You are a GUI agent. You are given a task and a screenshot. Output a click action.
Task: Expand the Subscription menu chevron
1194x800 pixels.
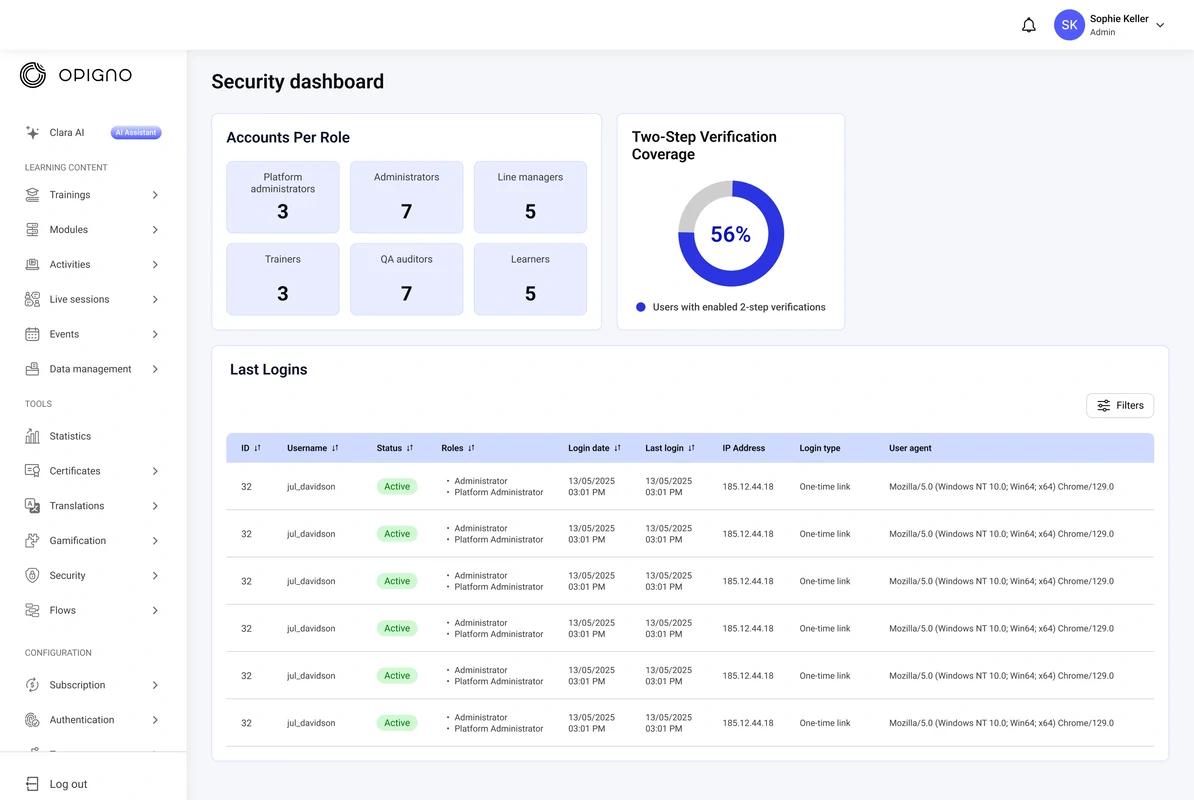point(155,685)
